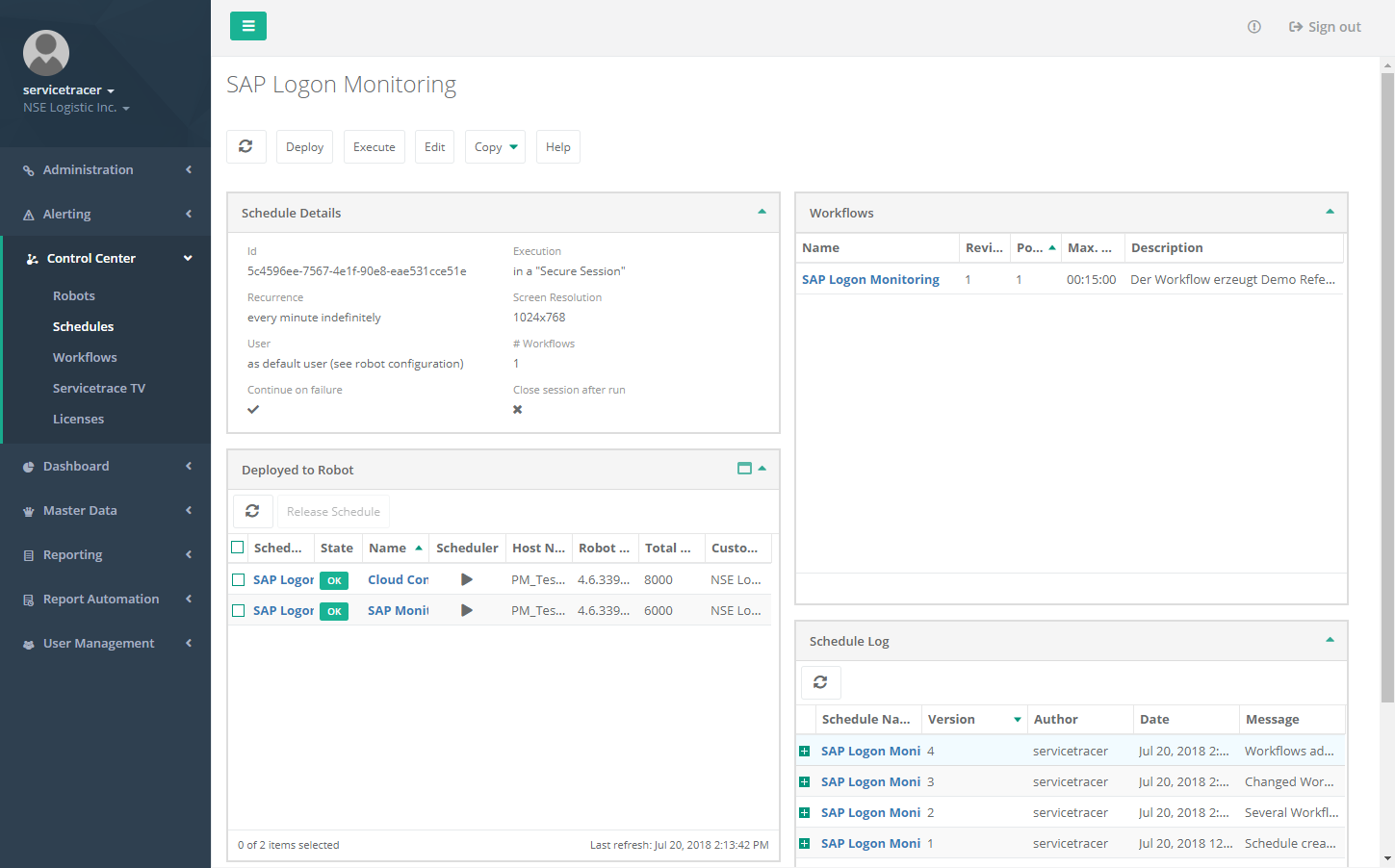Expand Schedule Log version 4 entry
This screenshot has width=1395, height=868.
(805, 752)
